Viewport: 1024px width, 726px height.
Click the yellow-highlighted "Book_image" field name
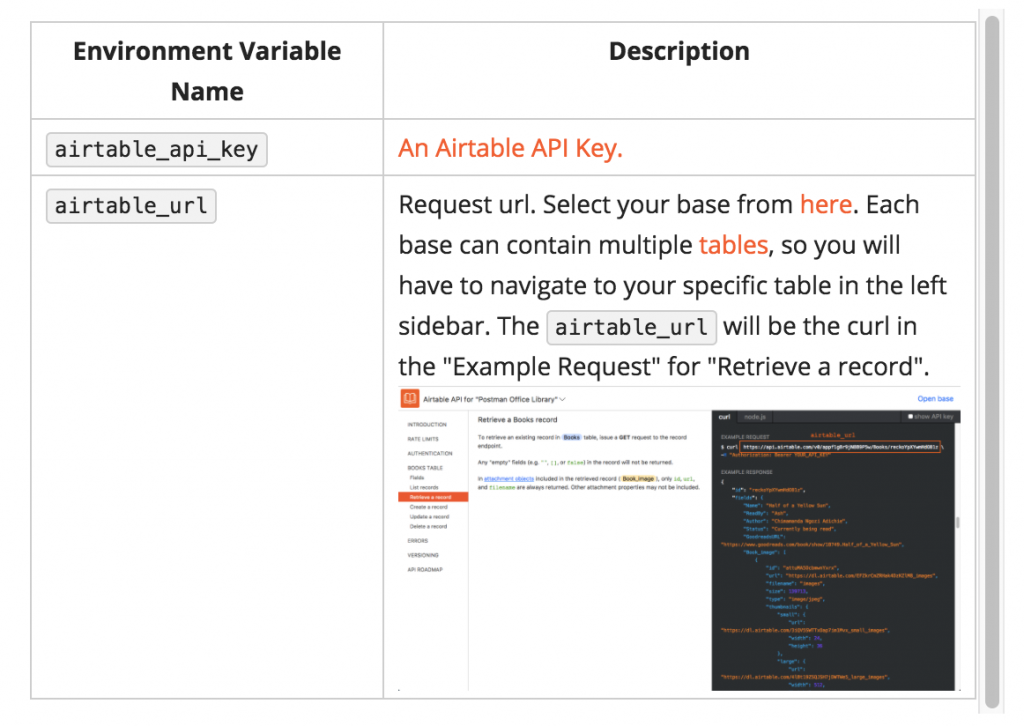click(638, 479)
